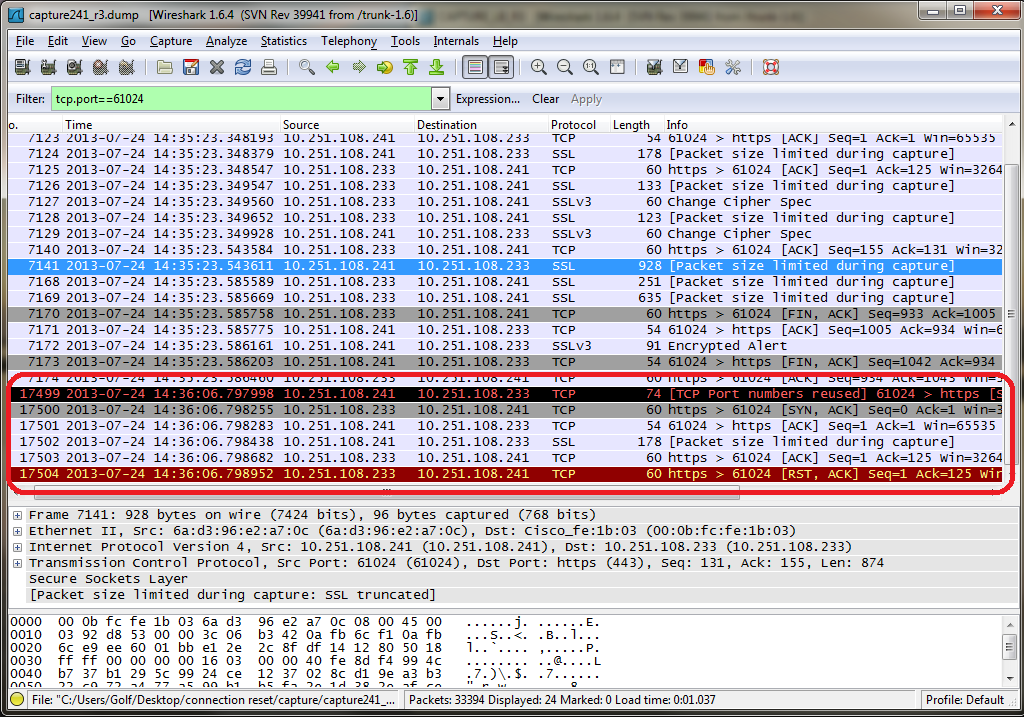Viewport: 1024px width, 717px height.
Task: Click the tcp.port==61024 filter field
Action: (x=242, y=99)
